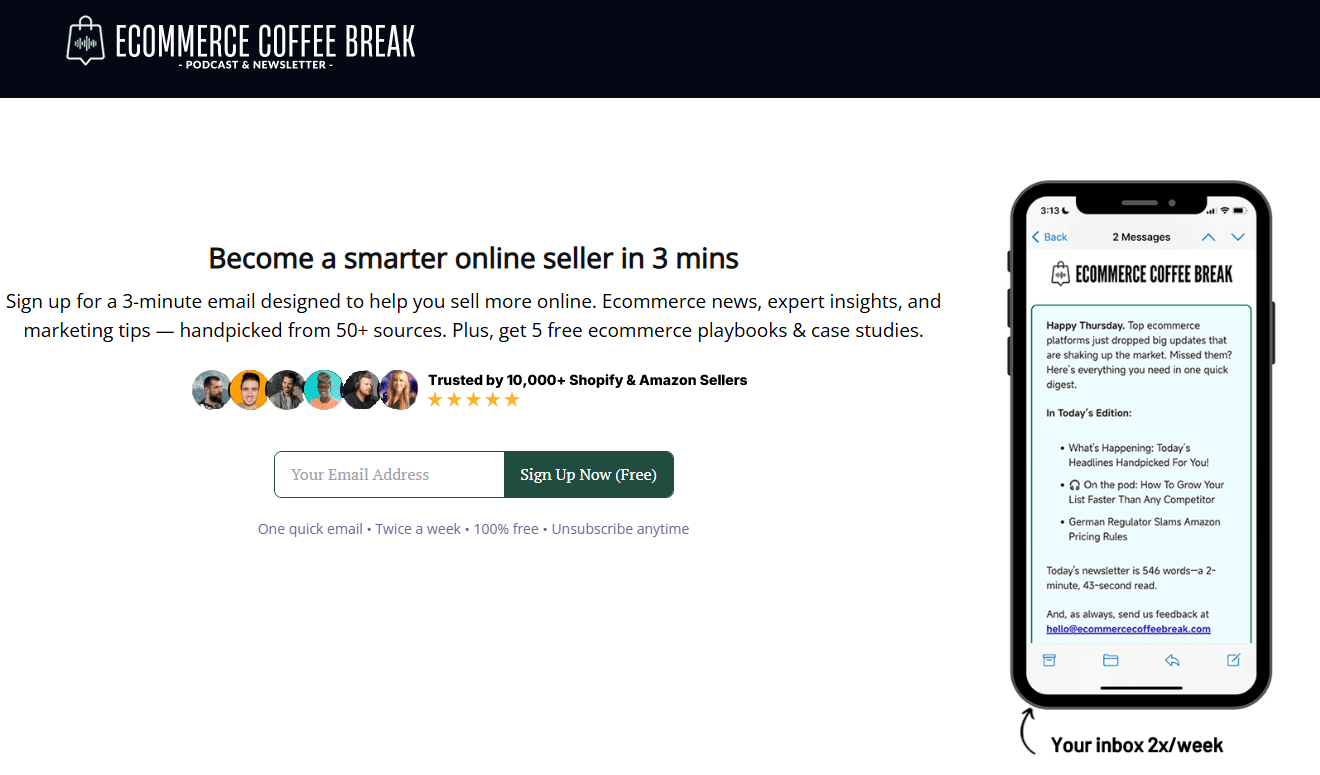Open the hello@ecommercecoffeebreak.com email link
Image resolution: width=1320 pixels, height=775 pixels.
[x=1128, y=629]
